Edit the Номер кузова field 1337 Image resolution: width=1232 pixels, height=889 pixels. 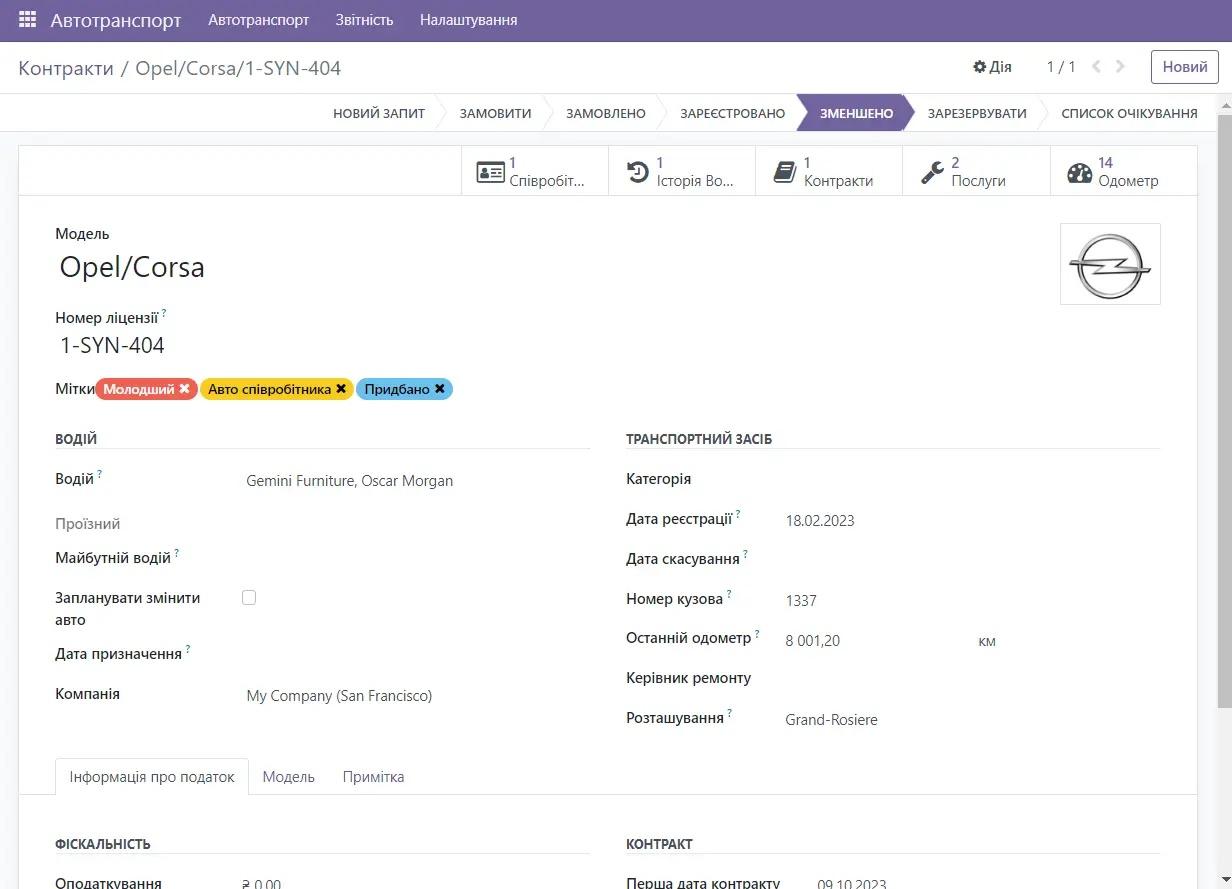972,600
